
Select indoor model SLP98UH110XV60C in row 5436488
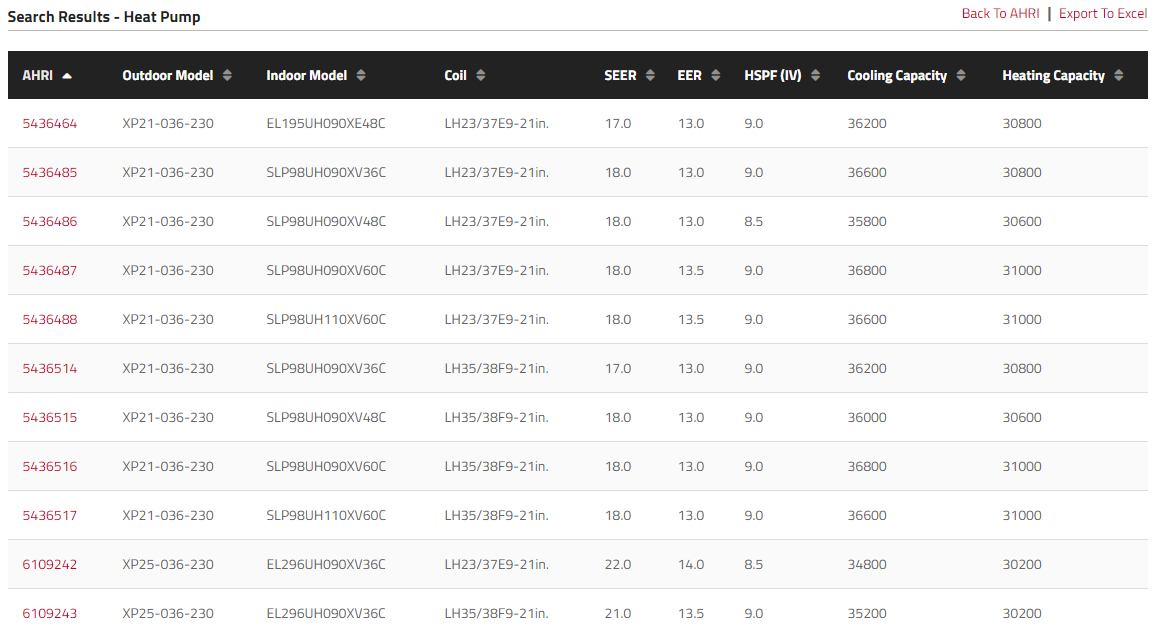326,319
